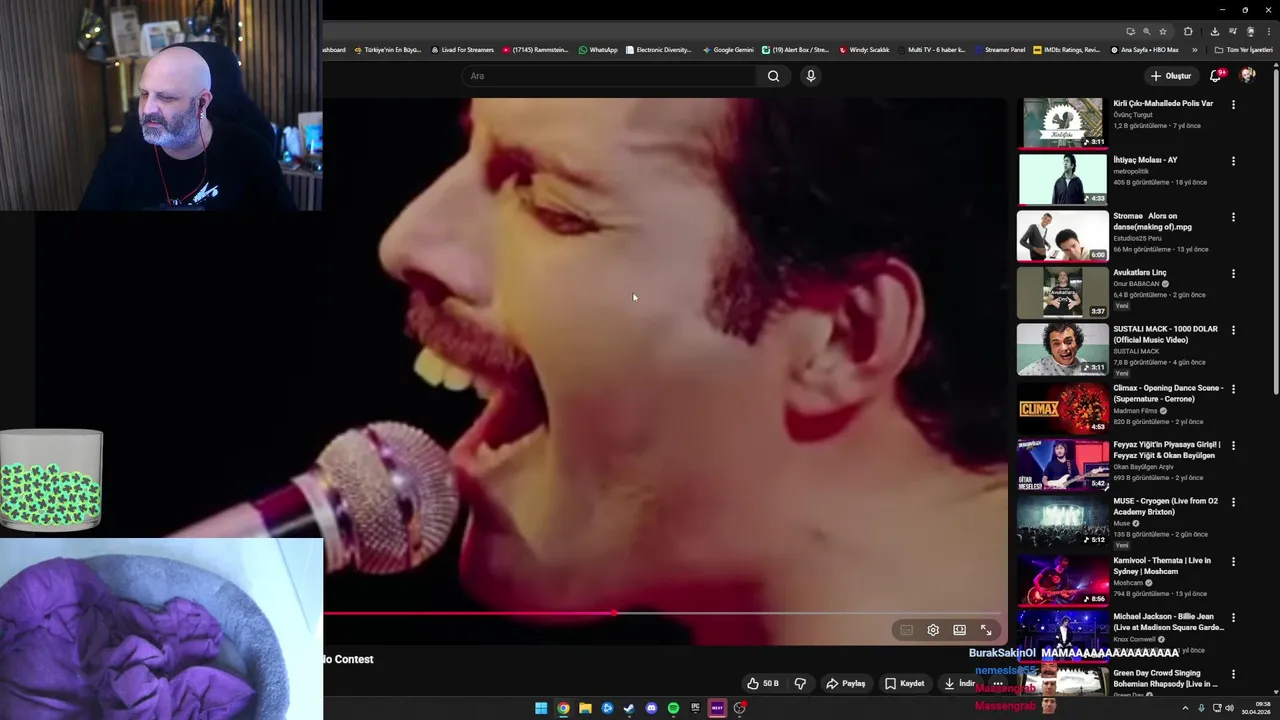Open video player settings gear
The image size is (1280, 720).
933,630
